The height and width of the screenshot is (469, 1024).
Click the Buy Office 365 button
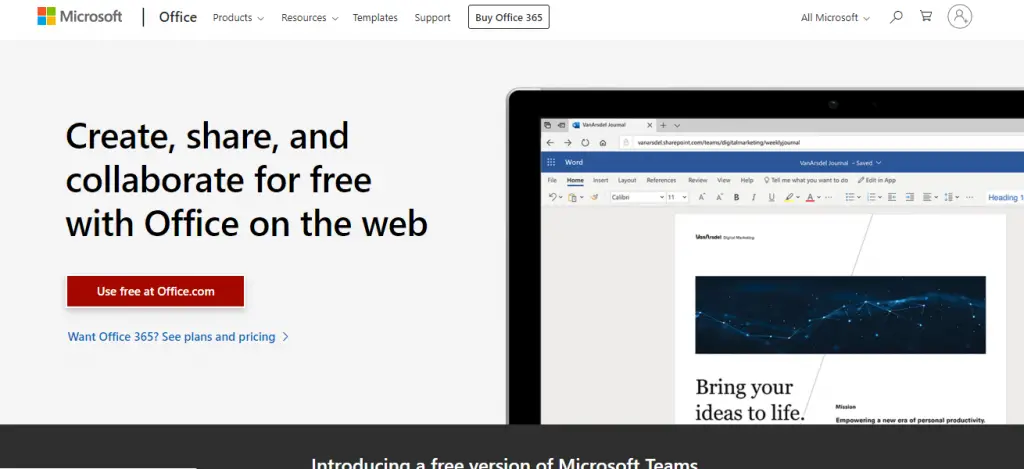(x=509, y=17)
